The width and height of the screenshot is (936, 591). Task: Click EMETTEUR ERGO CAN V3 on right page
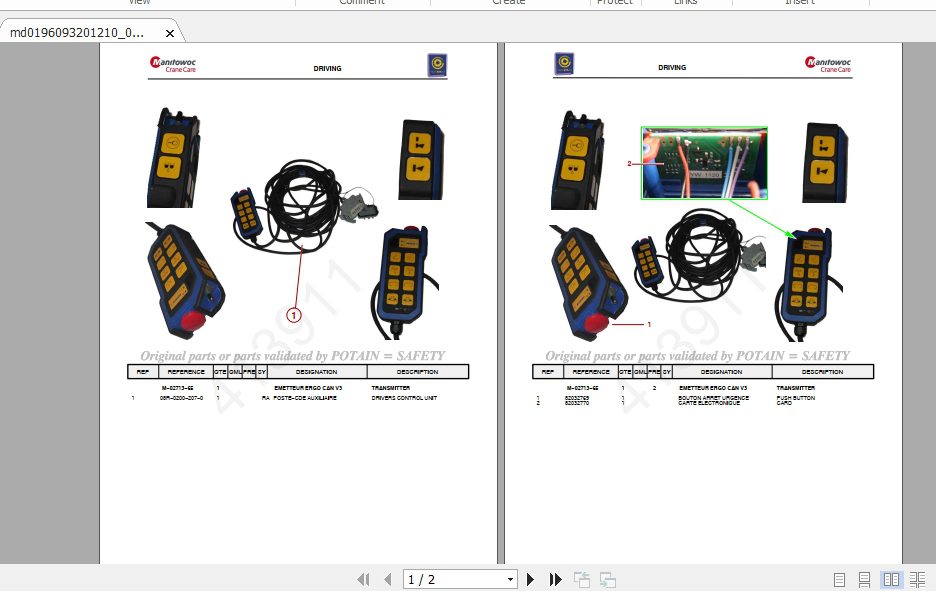pyautogui.click(x=713, y=388)
